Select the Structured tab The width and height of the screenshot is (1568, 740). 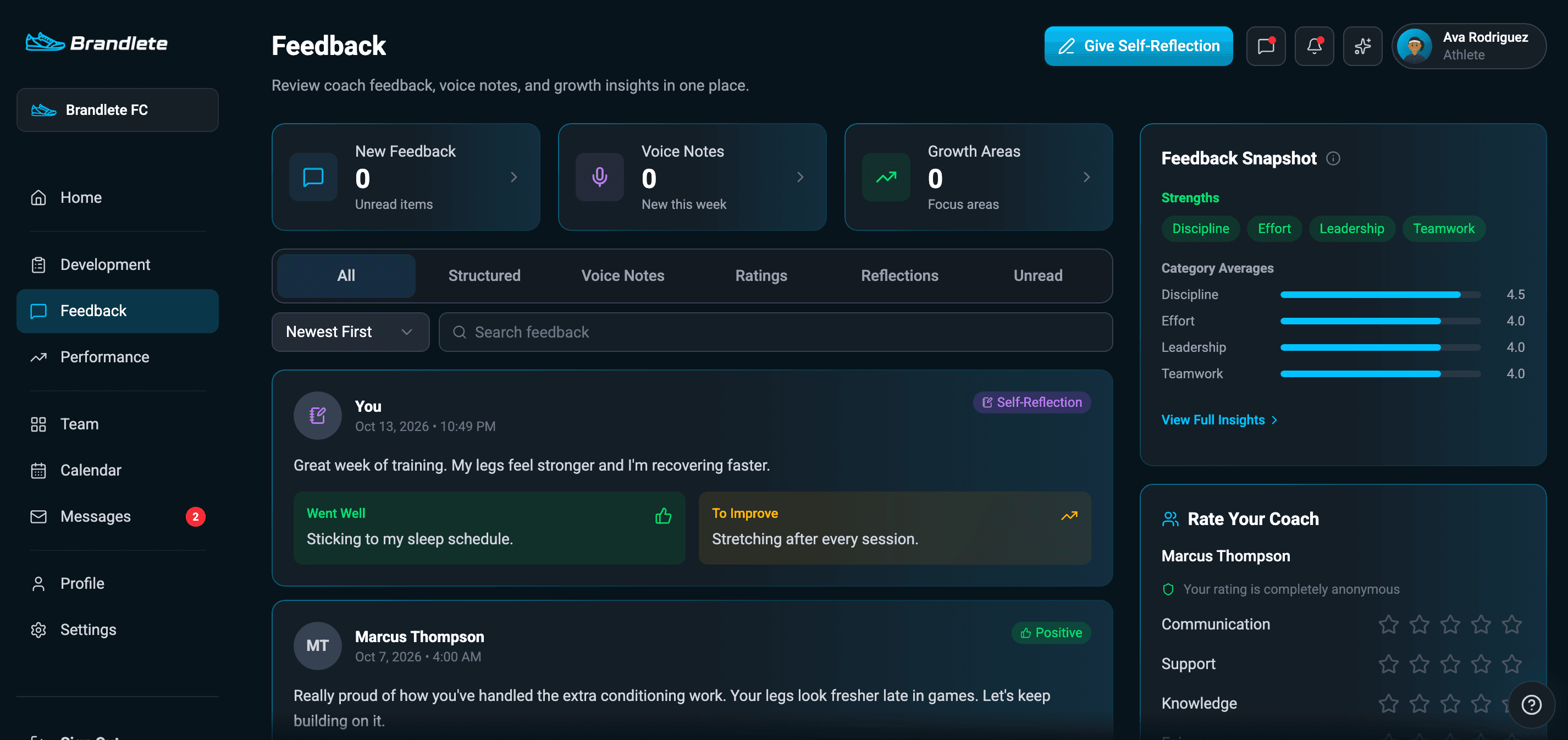point(484,275)
